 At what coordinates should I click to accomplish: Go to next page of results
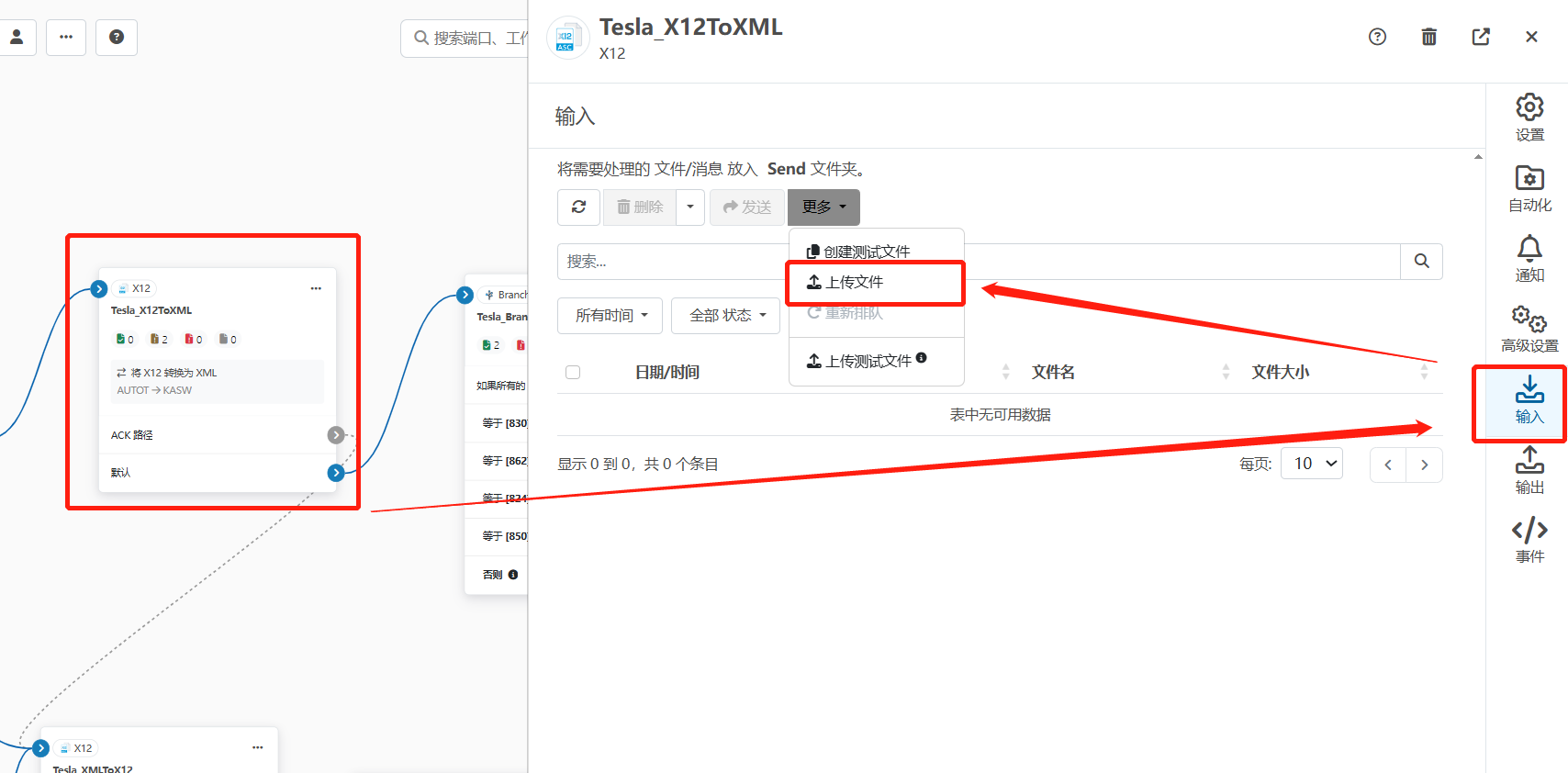1424,465
